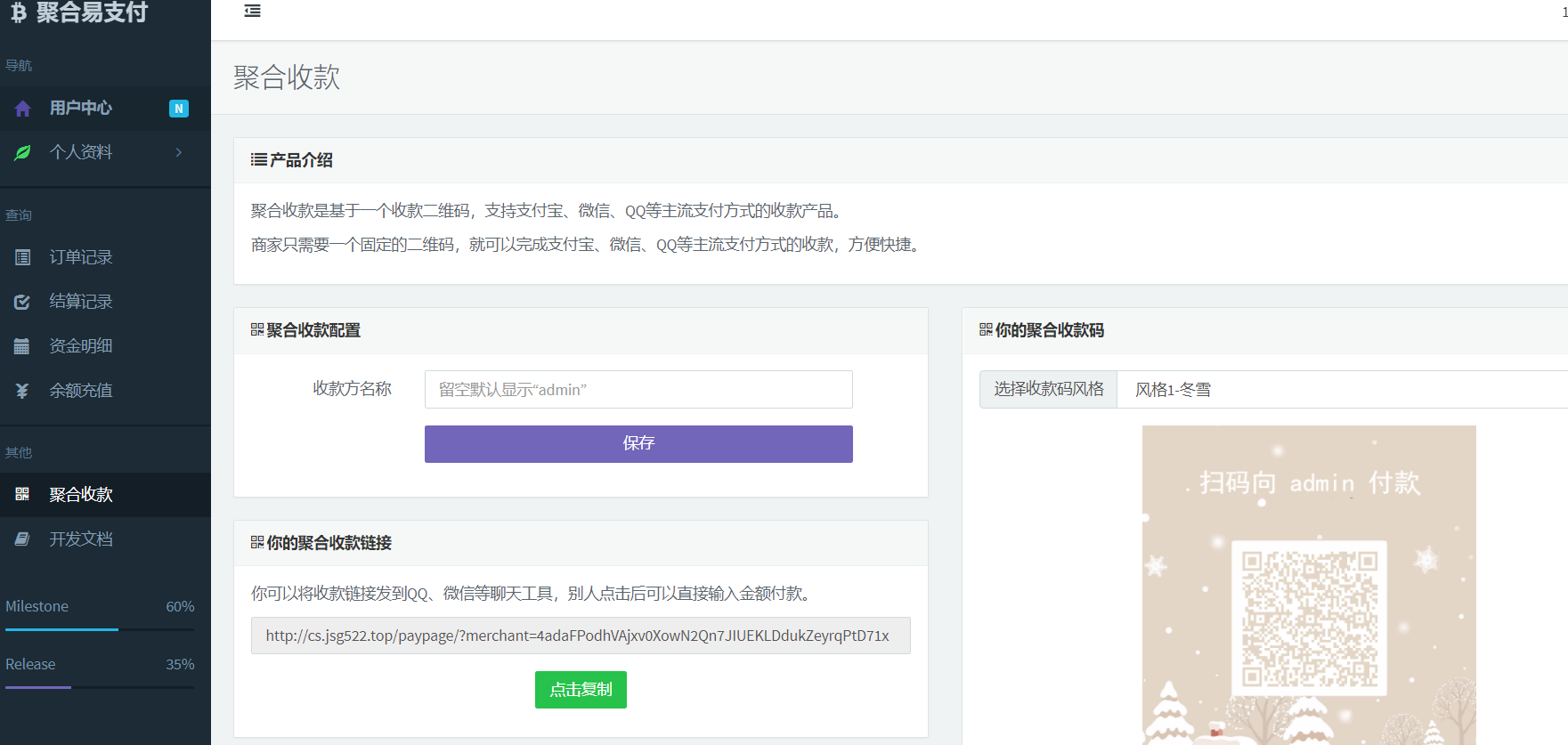Open the 风格1-冬雪 style dropdown

point(1342,389)
